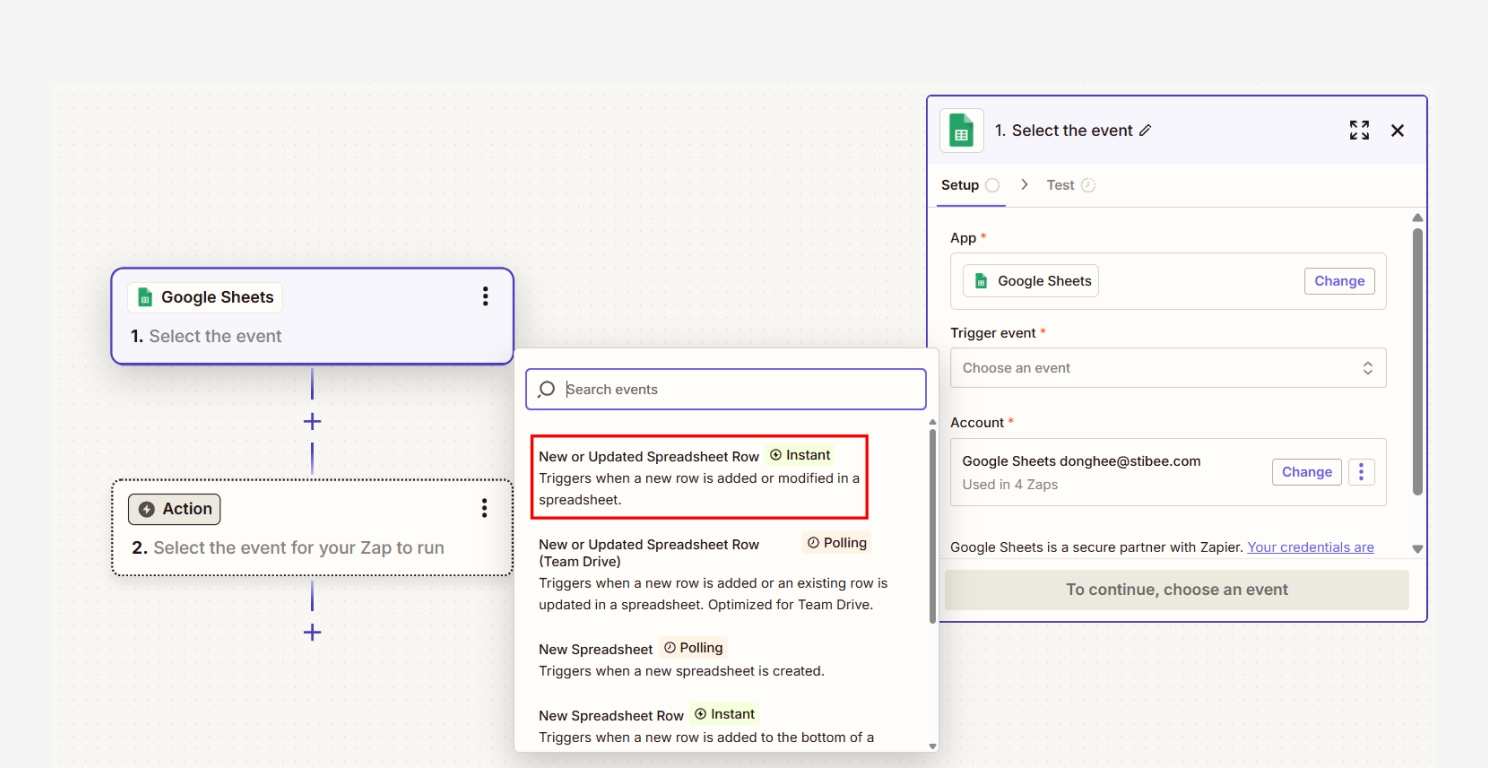1488x768 pixels.
Task: Switch to the Setup tab
Action: click(x=970, y=185)
